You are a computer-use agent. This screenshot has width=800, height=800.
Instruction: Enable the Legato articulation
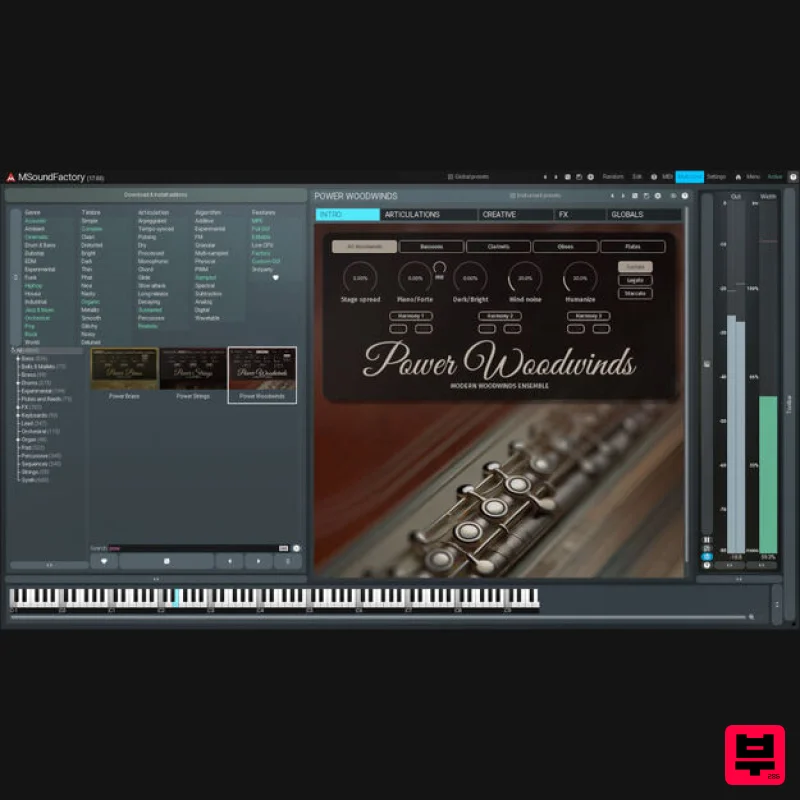636,281
